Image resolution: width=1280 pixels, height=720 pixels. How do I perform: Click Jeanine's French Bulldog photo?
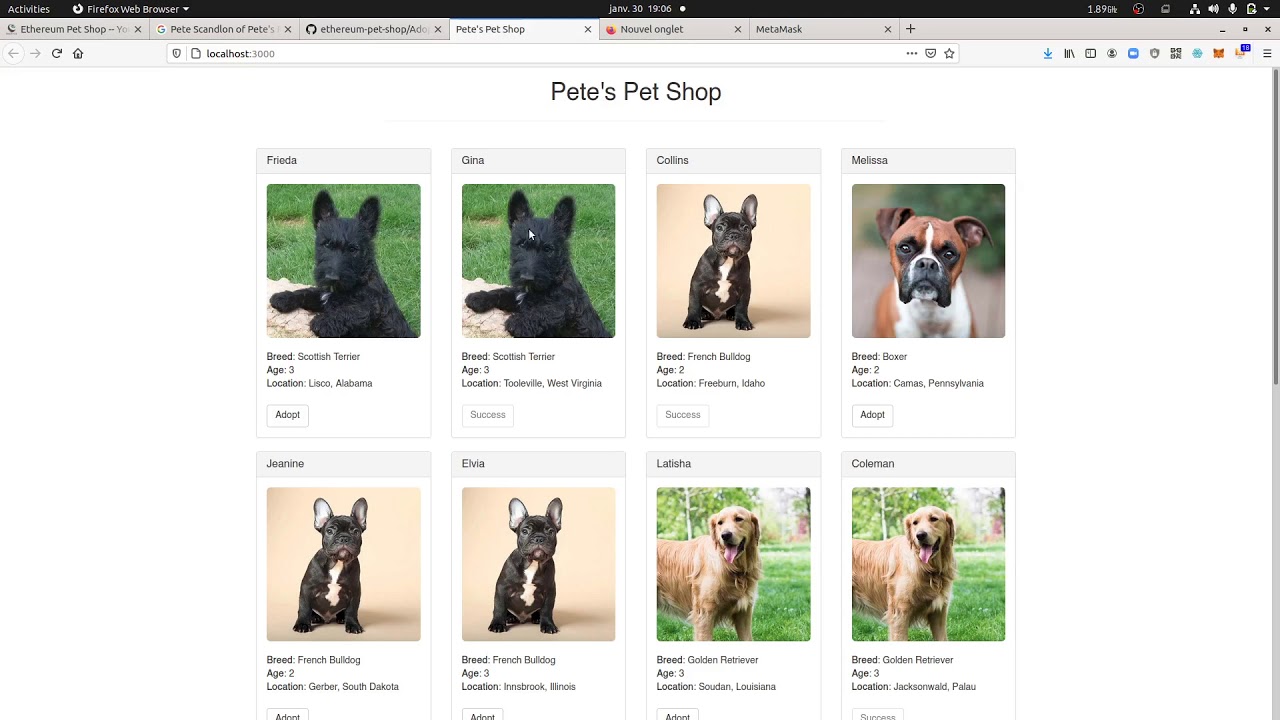[x=343, y=564]
